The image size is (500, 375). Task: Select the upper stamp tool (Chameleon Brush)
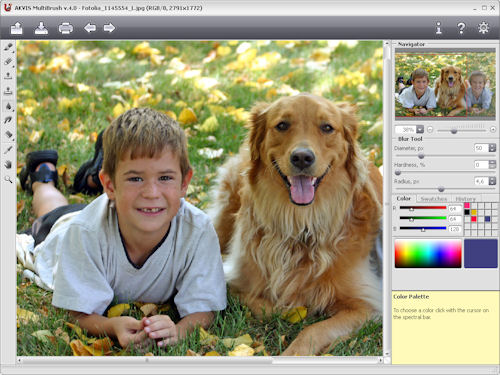tap(8, 76)
